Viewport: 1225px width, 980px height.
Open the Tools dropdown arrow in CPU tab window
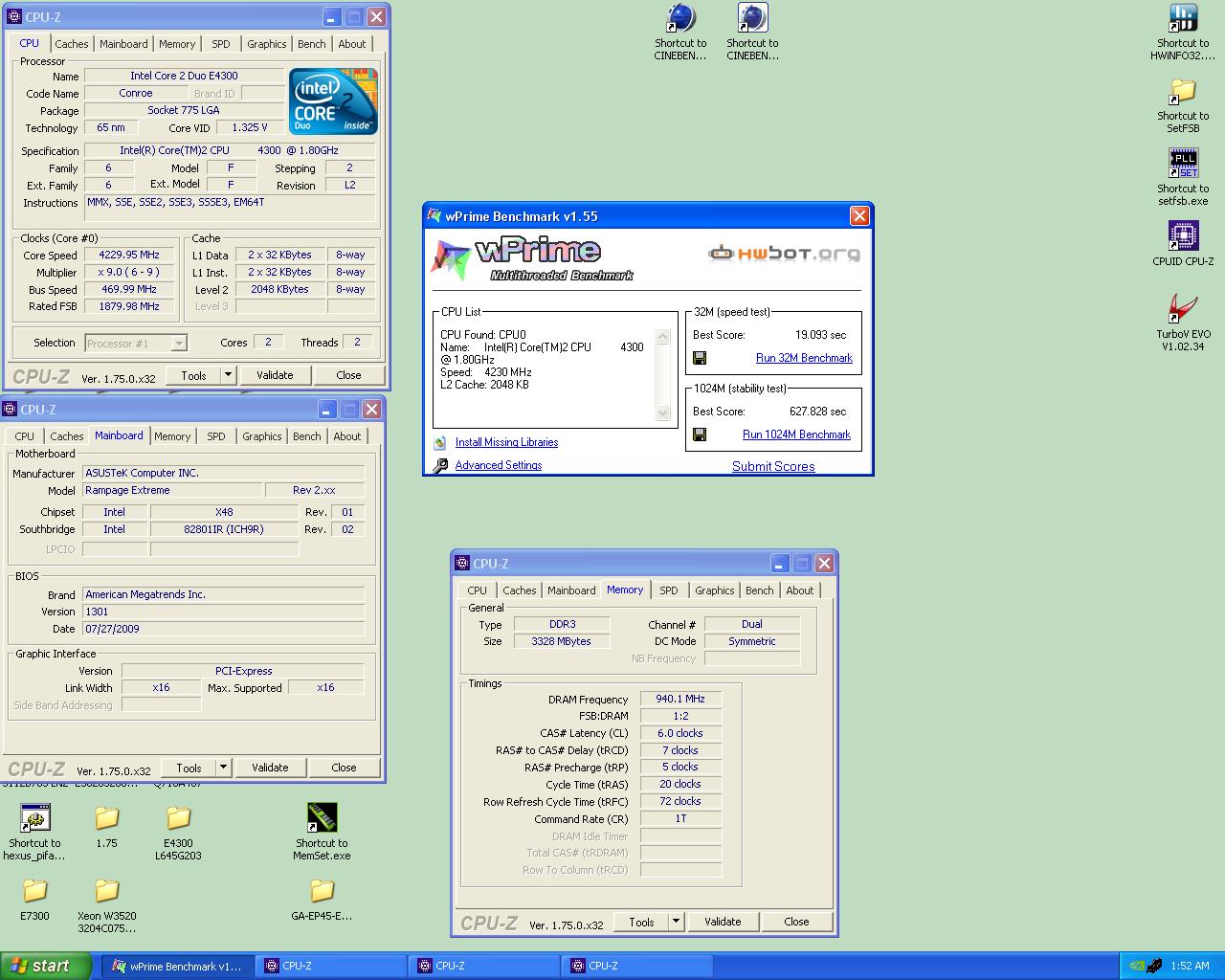click(x=228, y=375)
